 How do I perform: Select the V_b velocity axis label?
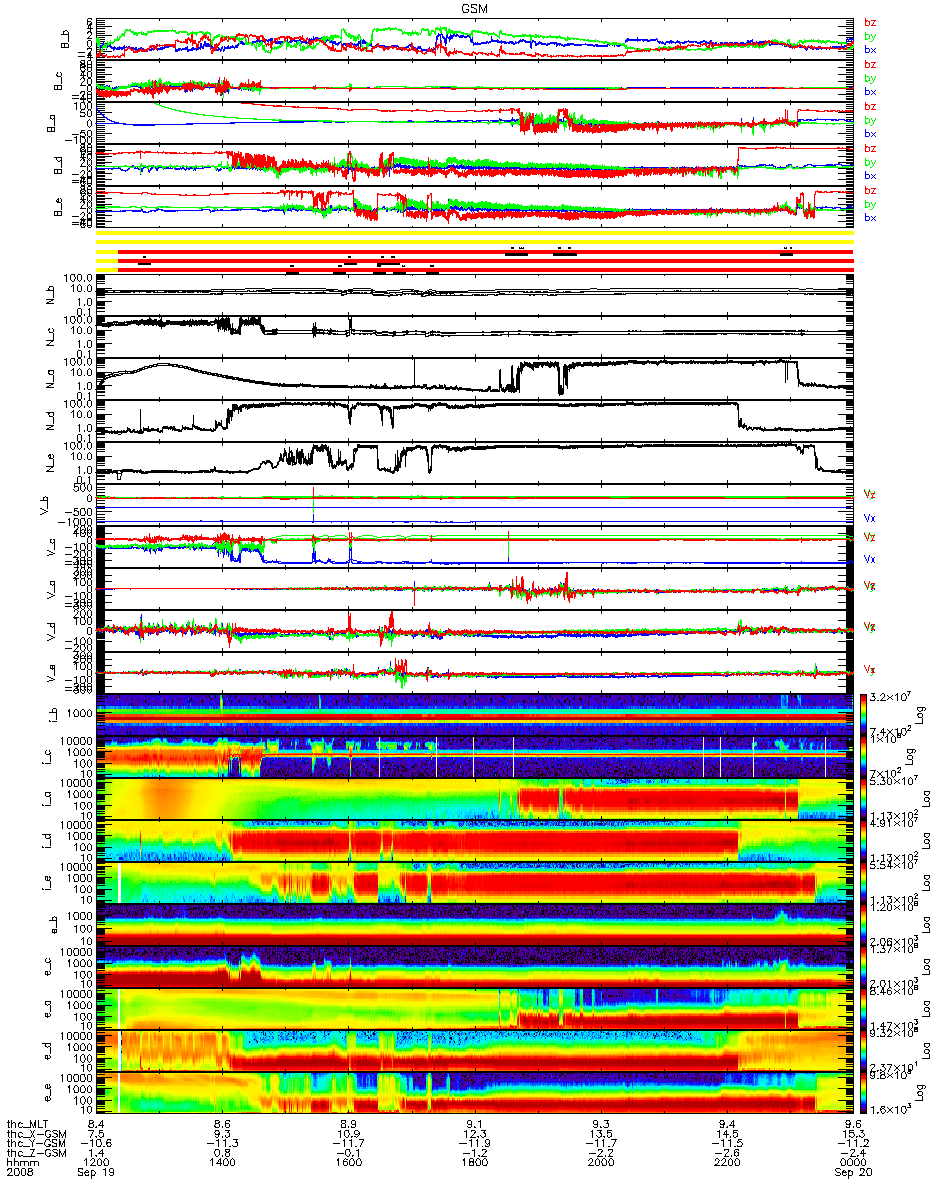(x=45, y=504)
